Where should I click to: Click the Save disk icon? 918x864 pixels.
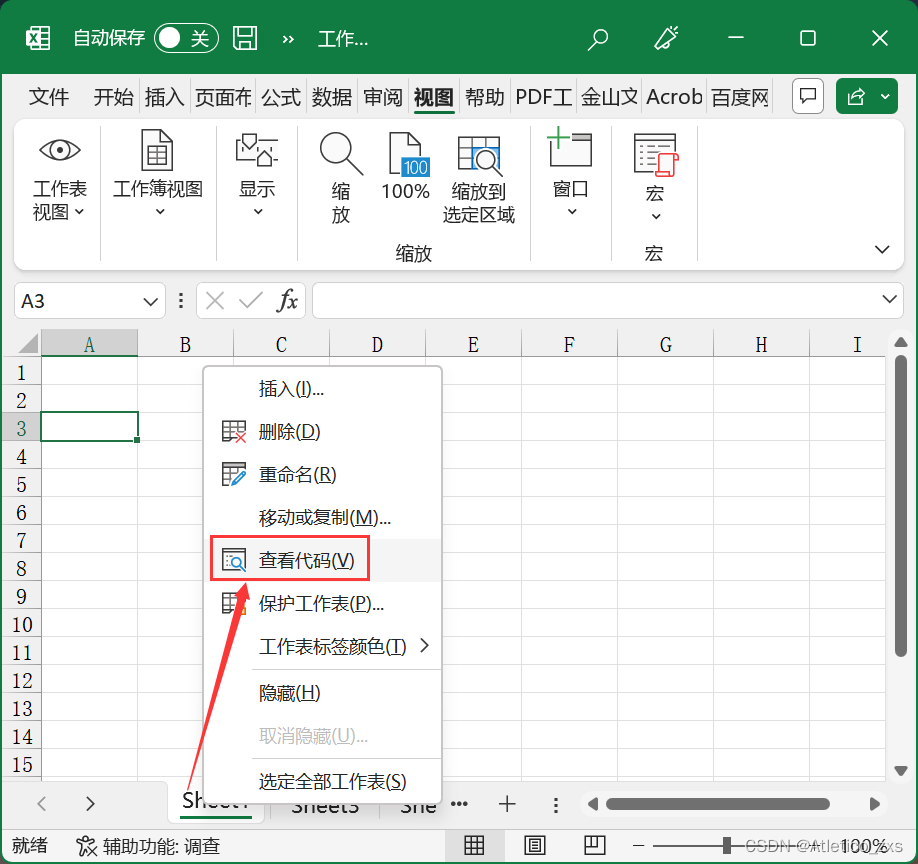[245, 39]
